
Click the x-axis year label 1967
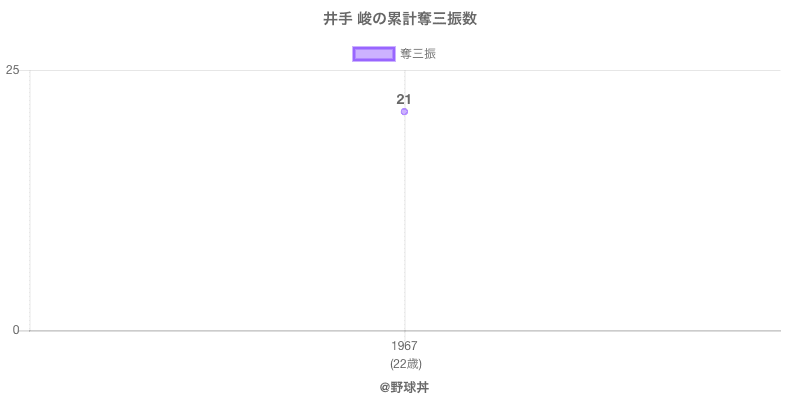coord(404,346)
